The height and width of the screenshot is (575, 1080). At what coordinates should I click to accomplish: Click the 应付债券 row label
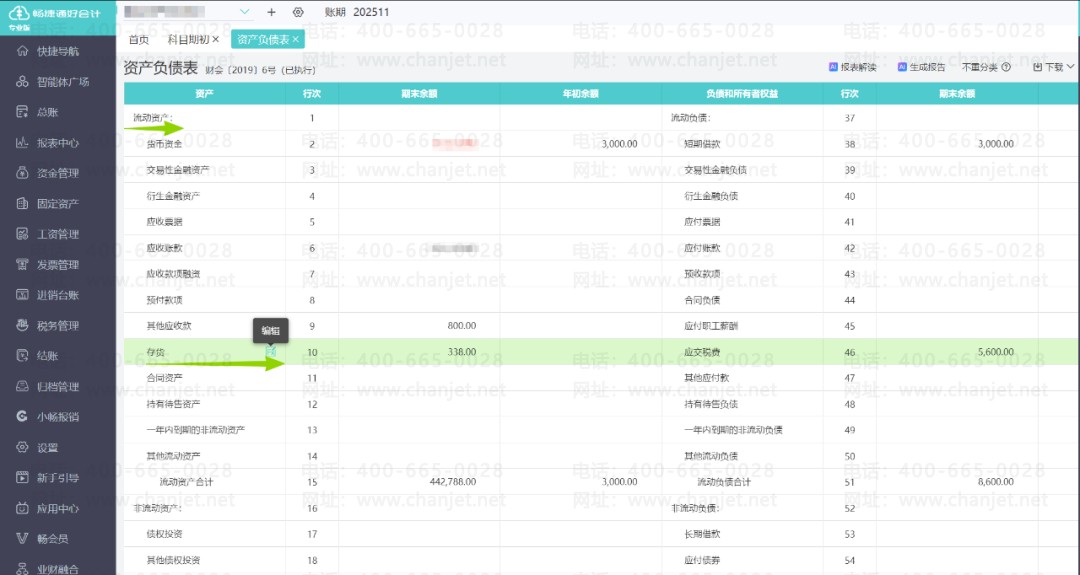point(702,561)
